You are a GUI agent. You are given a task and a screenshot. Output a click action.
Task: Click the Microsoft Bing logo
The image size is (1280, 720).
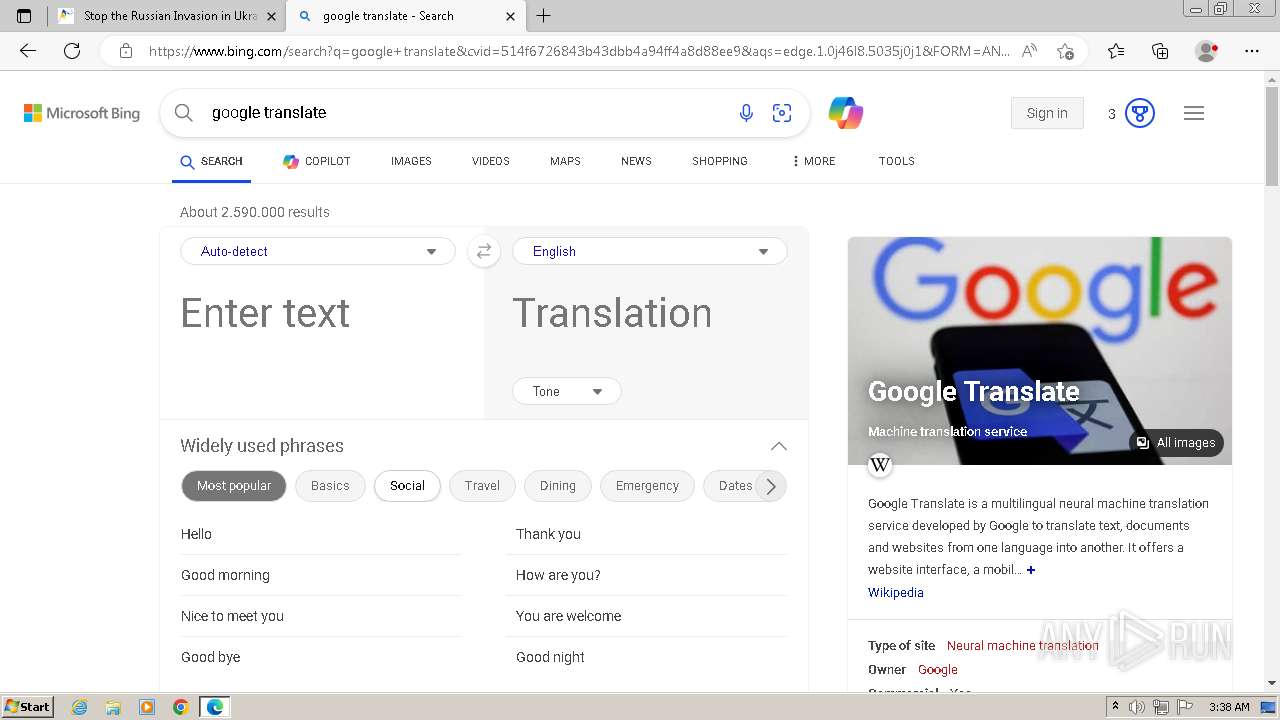[82, 113]
